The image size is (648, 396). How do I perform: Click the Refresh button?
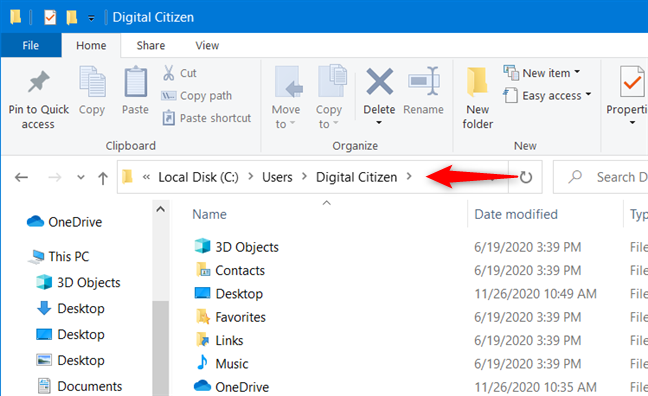click(526, 177)
